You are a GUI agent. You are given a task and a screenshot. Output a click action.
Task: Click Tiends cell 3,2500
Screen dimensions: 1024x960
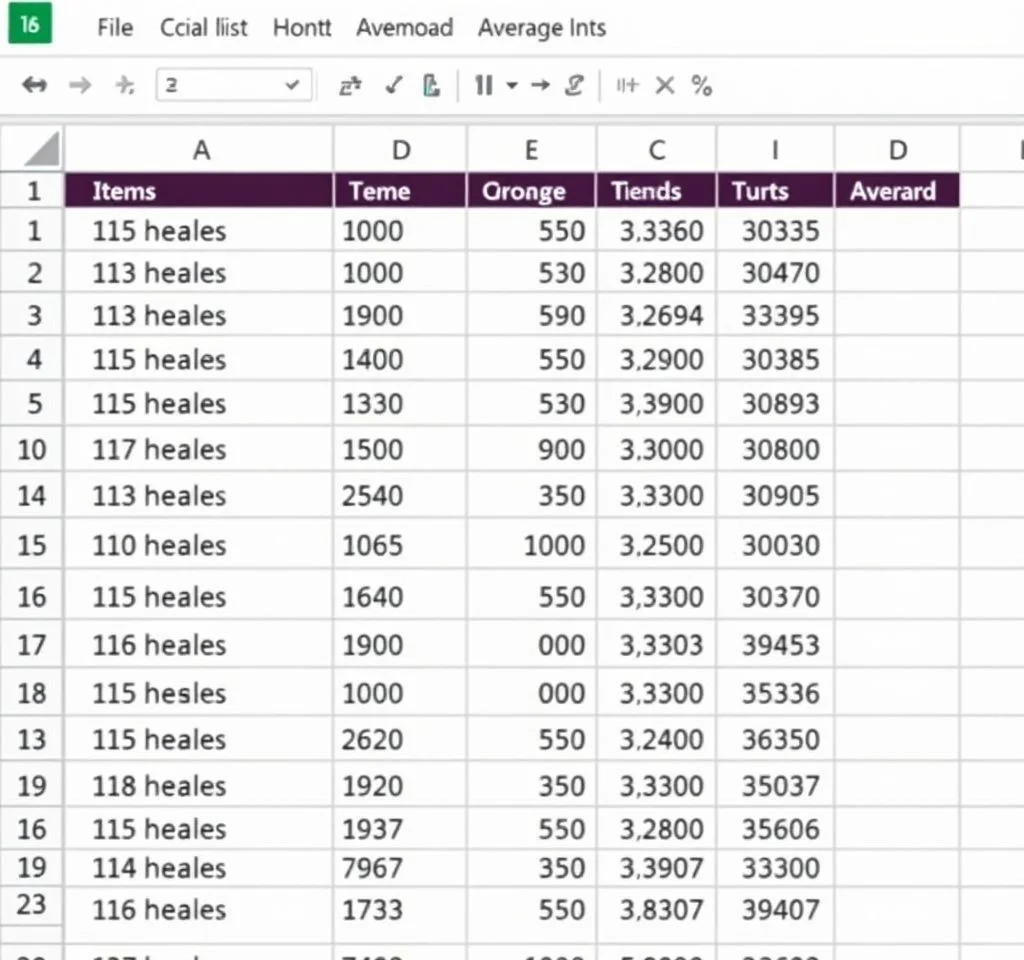pyautogui.click(x=656, y=545)
